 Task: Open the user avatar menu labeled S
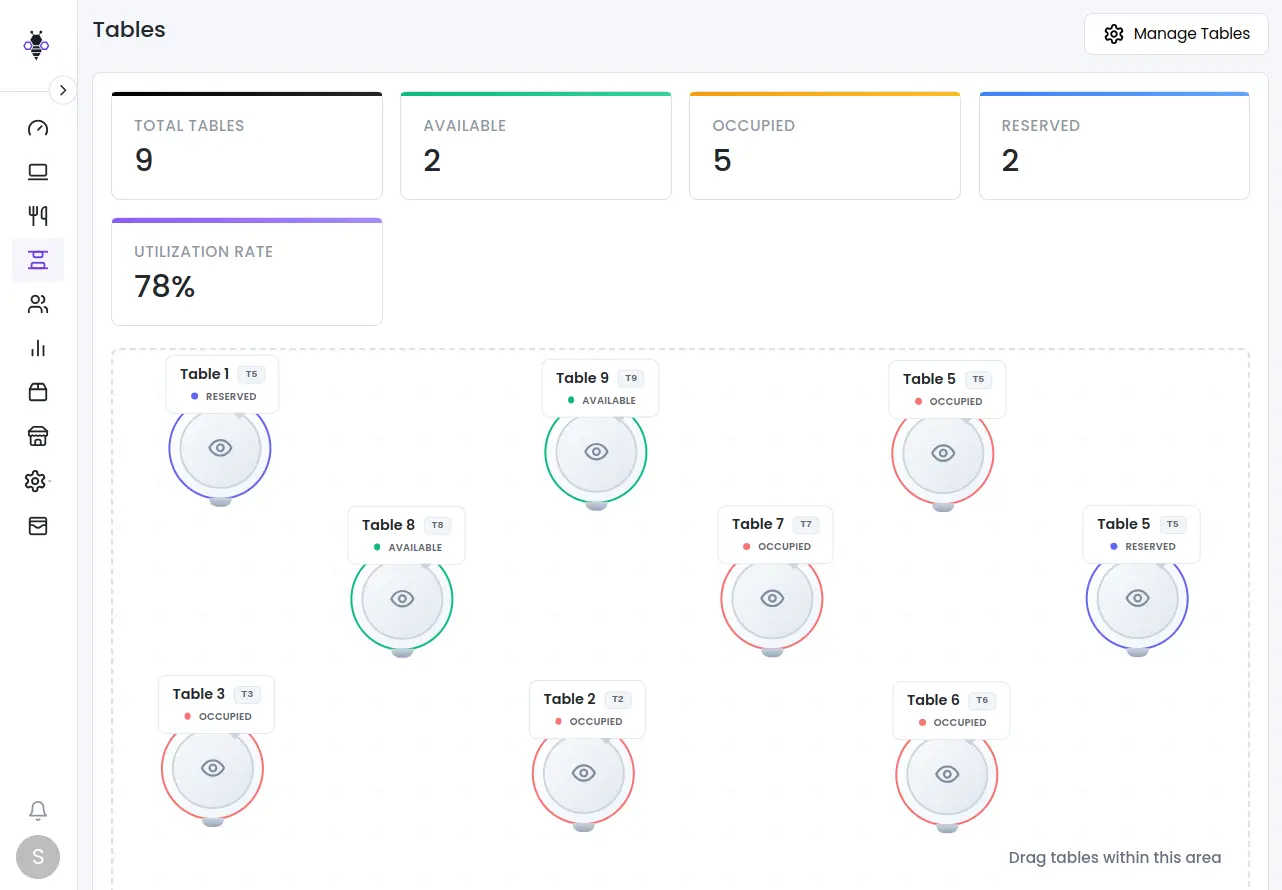[x=38, y=857]
